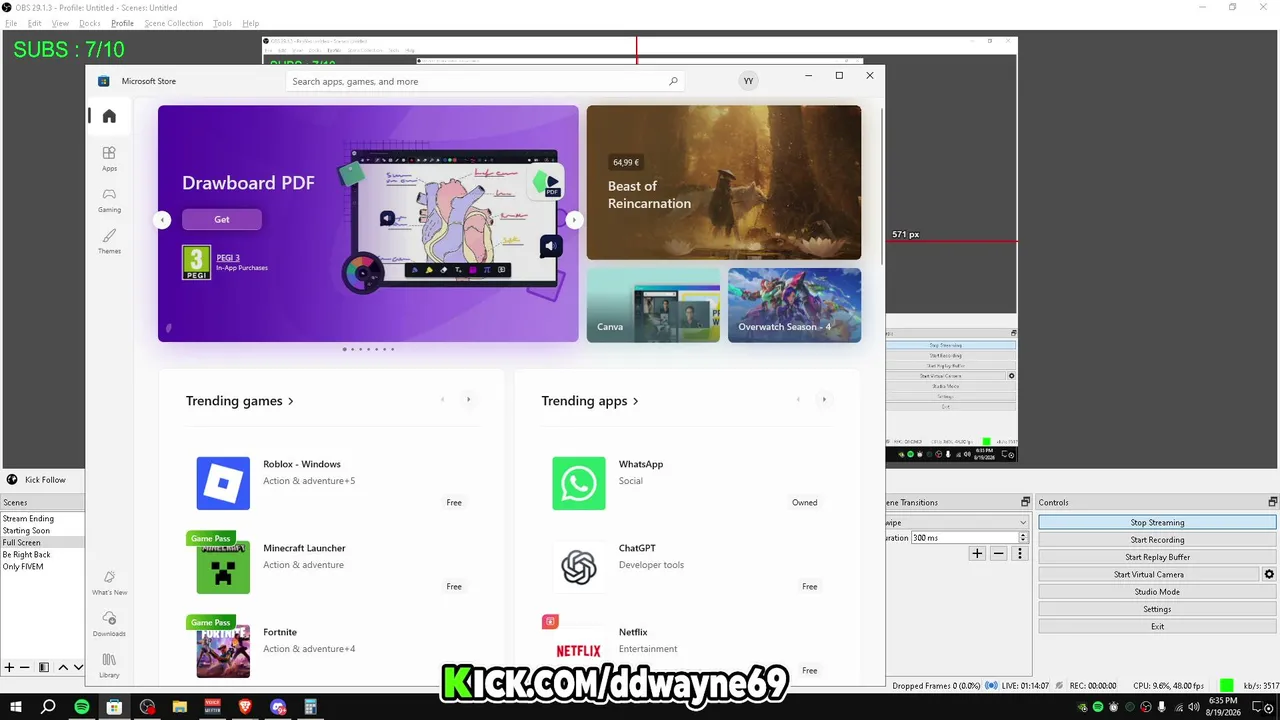Open the Fortnite game icon
This screenshot has width=1280, height=720.
pyautogui.click(x=223, y=651)
